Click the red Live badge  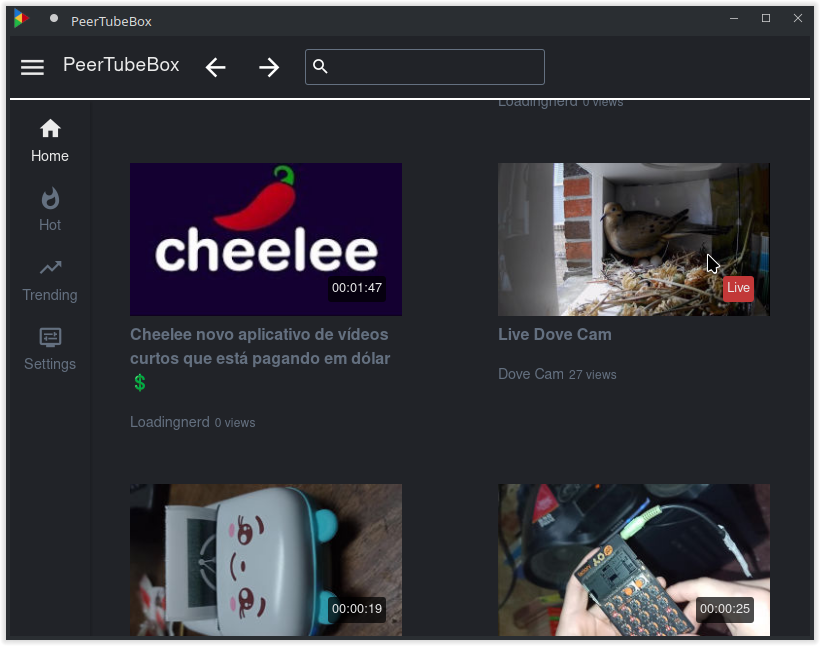[x=738, y=288]
